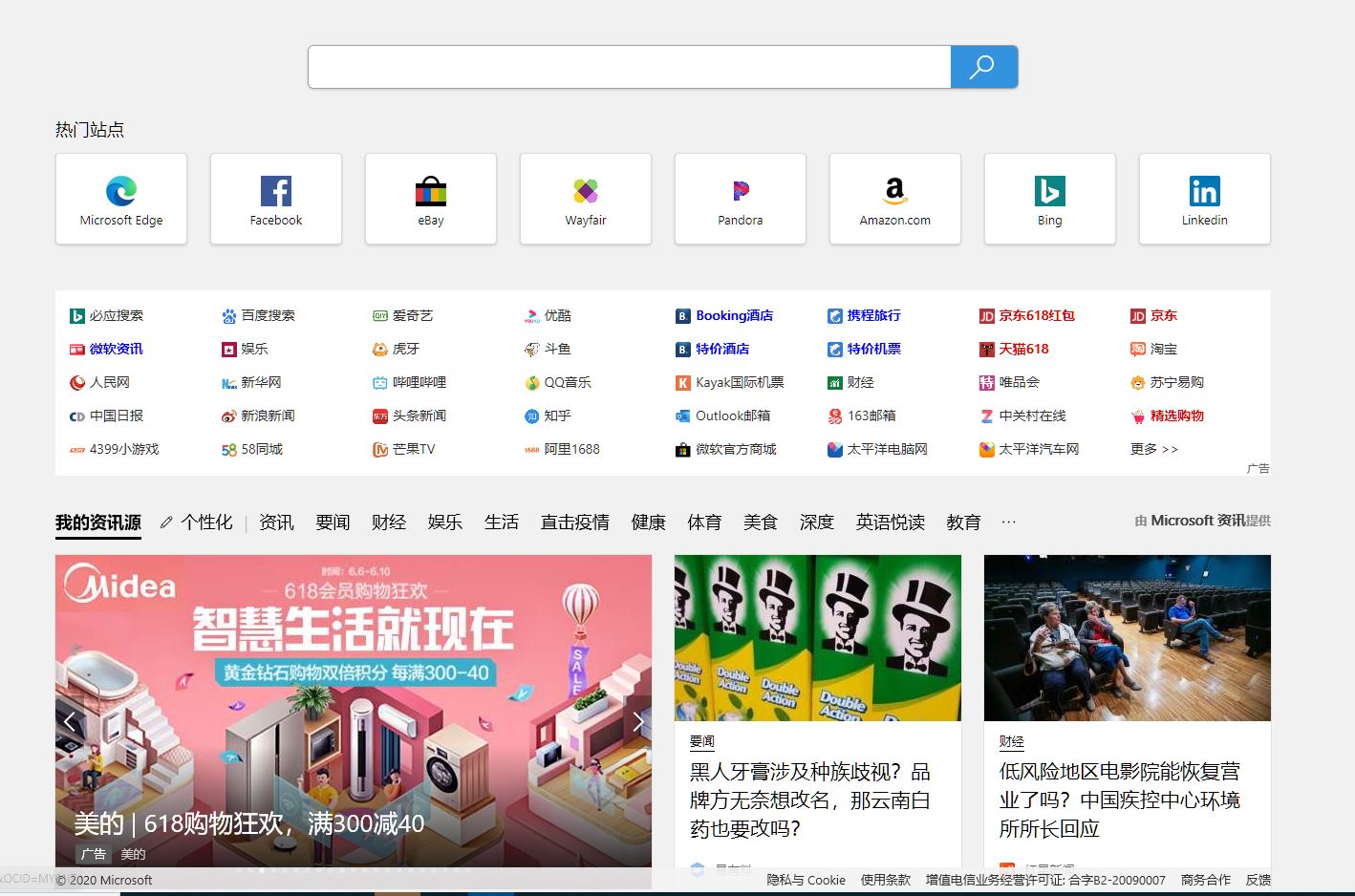Open QQ音乐 link
Image resolution: width=1355 pixels, height=896 pixels.
tap(558, 382)
